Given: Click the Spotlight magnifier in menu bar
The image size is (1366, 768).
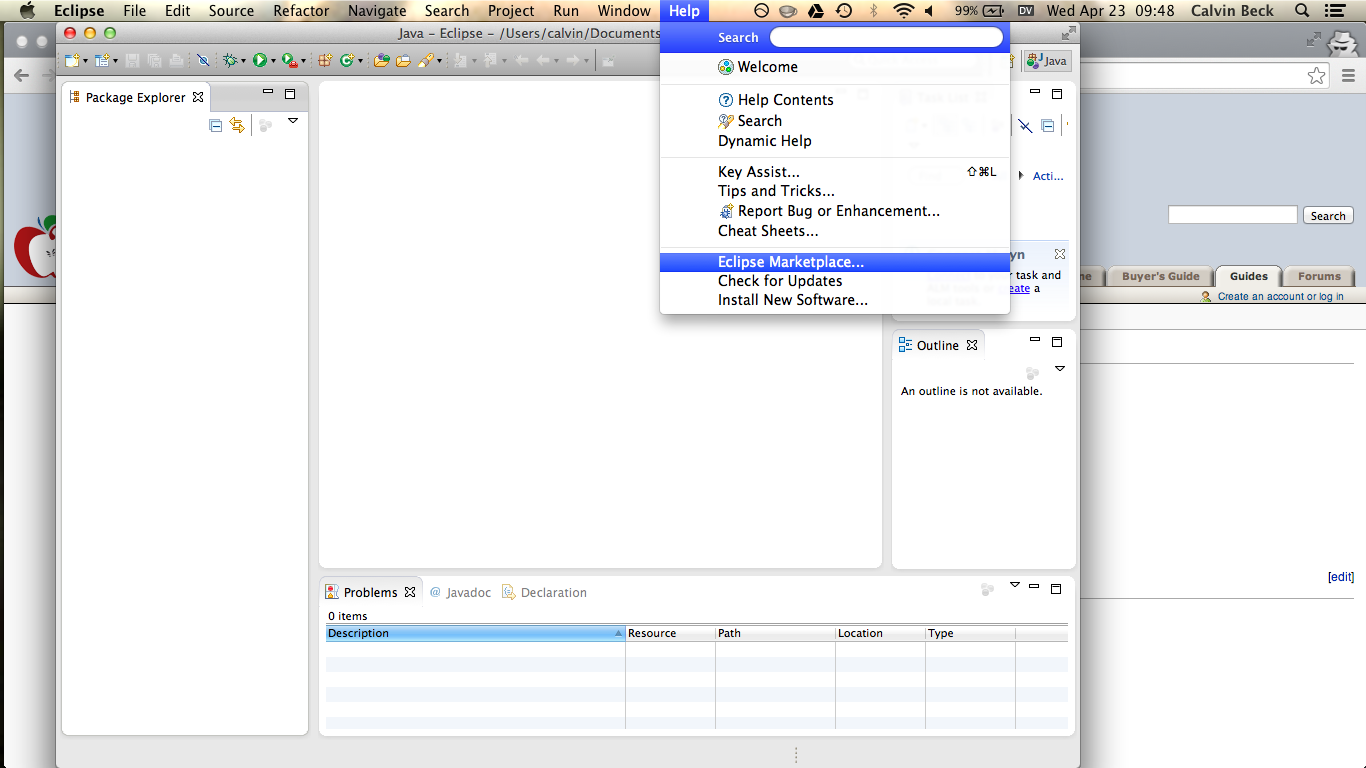Looking at the screenshot, I should coord(1301,11).
